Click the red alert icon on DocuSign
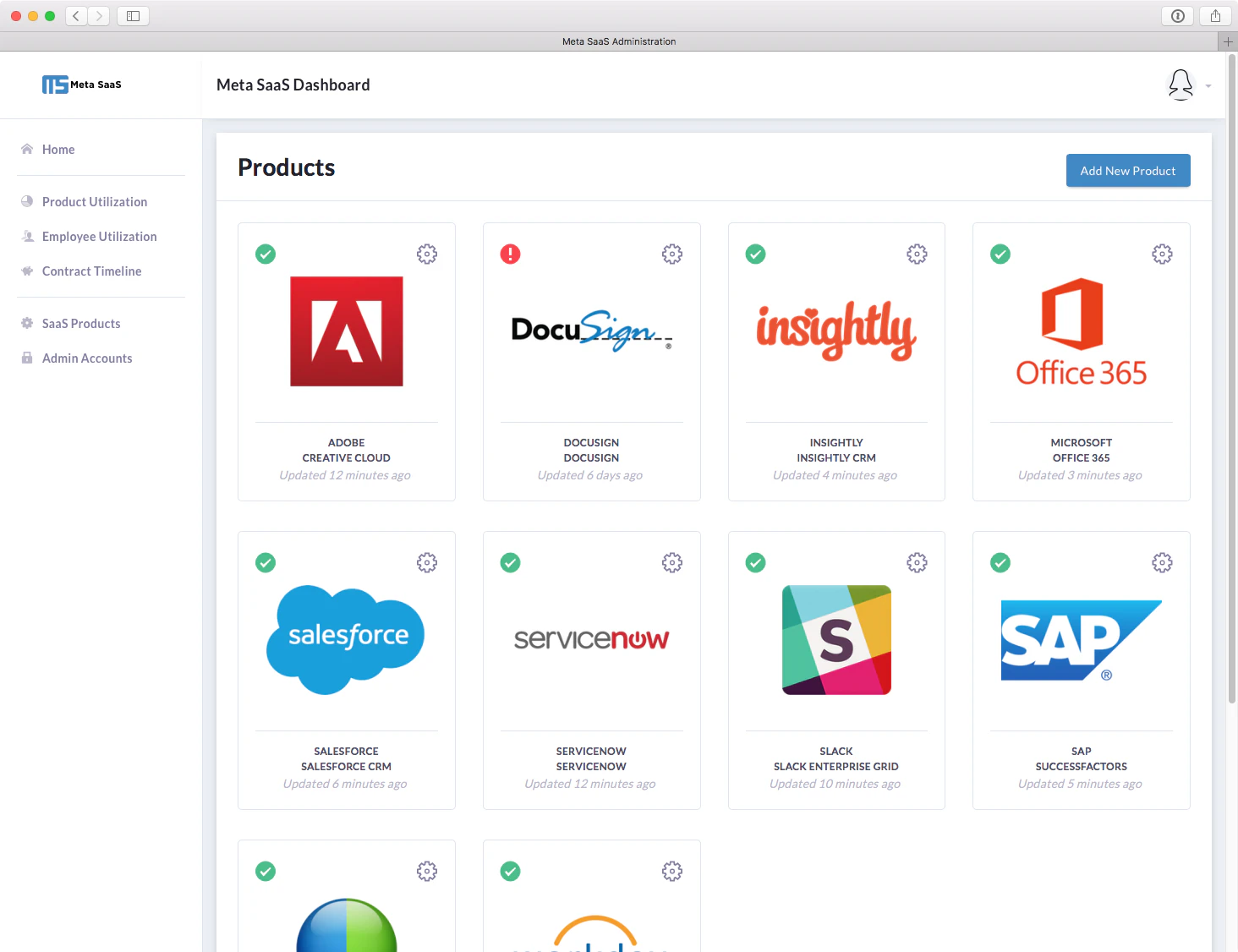The height and width of the screenshot is (952, 1238). click(x=510, y=254)
